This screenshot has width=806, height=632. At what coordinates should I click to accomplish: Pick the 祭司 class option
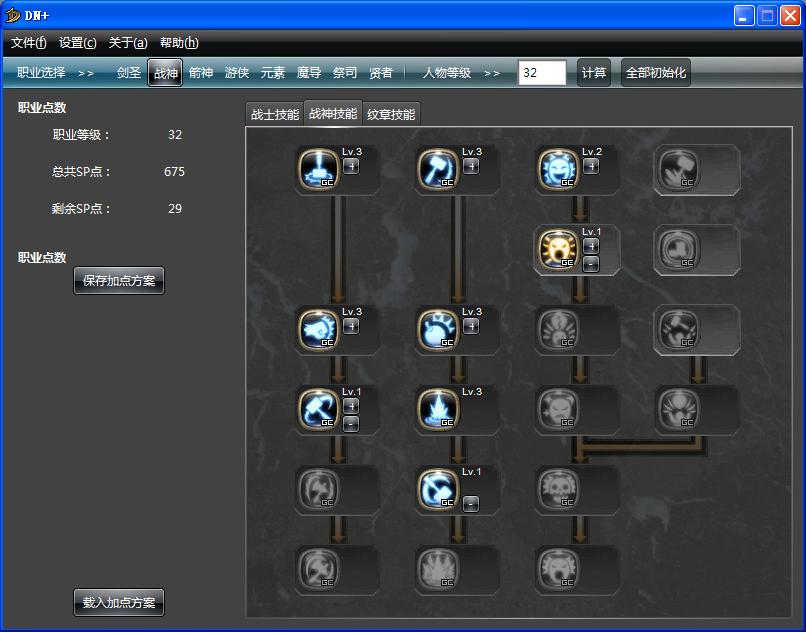pos(345,73)
